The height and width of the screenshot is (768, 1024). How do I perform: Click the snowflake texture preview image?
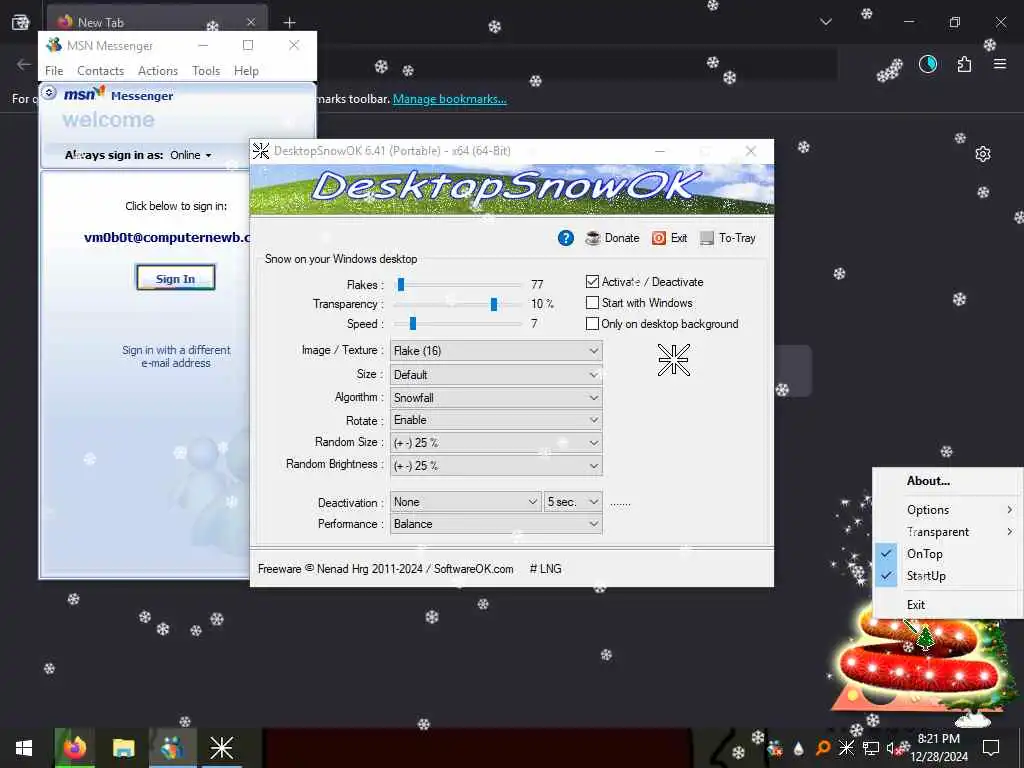pyautogui.click(x=673, y=360)
